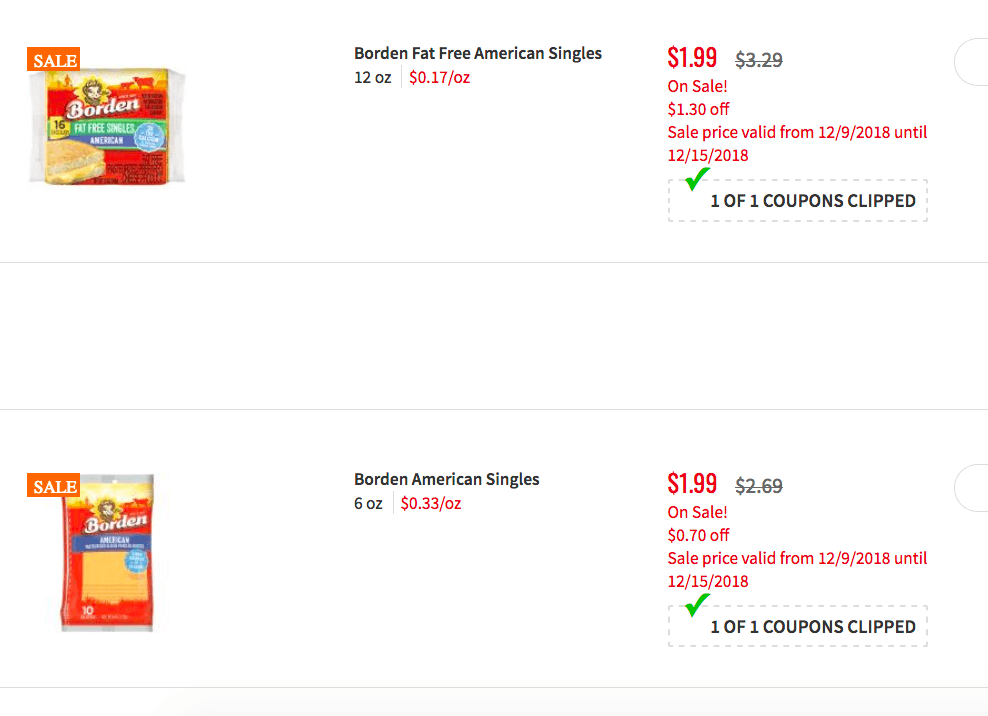The width and height of the screenshot is (988, 716).
Task: Open the Borden American Singles 6 oz image
Action: (108, 553)
